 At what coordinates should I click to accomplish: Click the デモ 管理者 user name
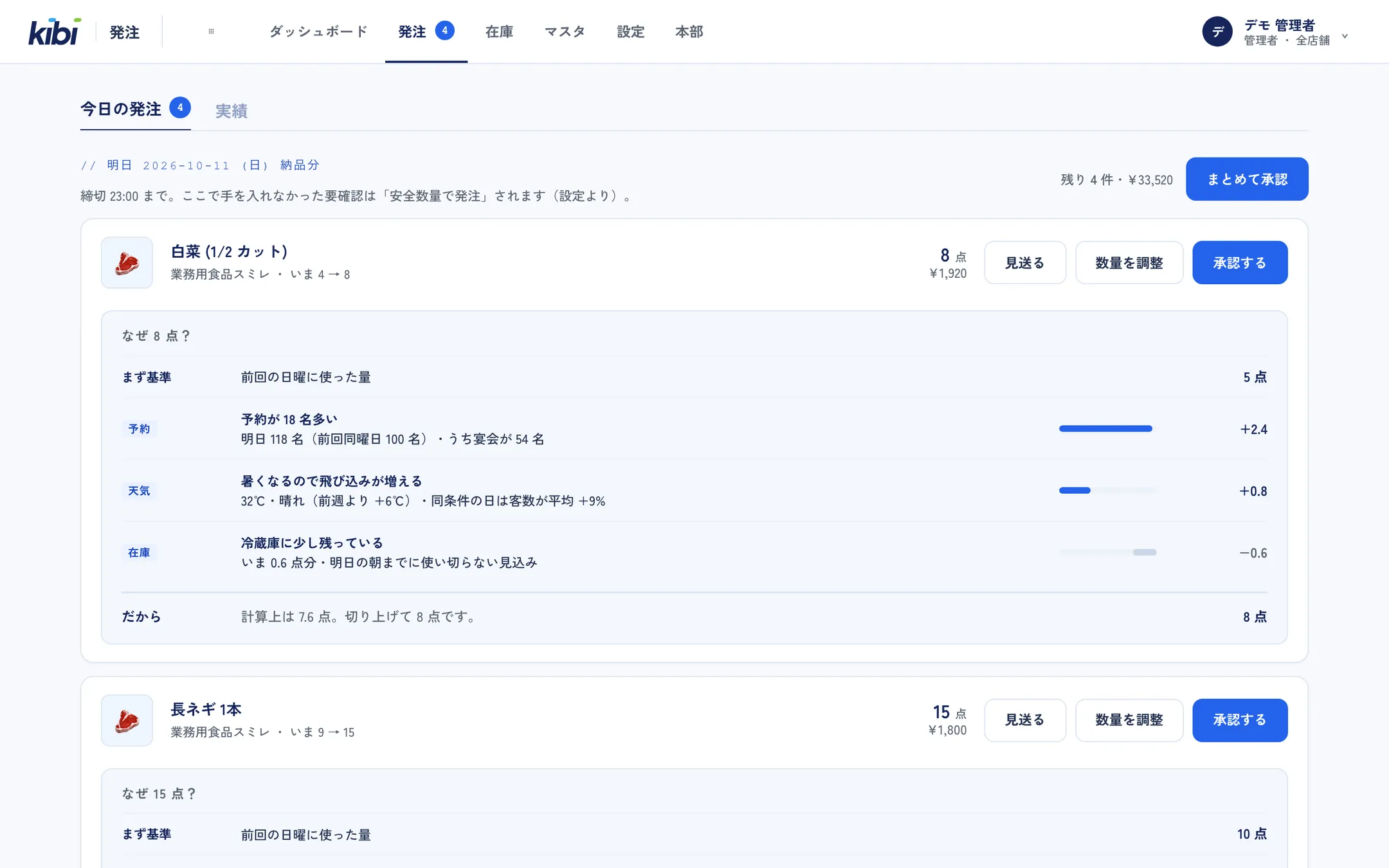[1280, 25]
